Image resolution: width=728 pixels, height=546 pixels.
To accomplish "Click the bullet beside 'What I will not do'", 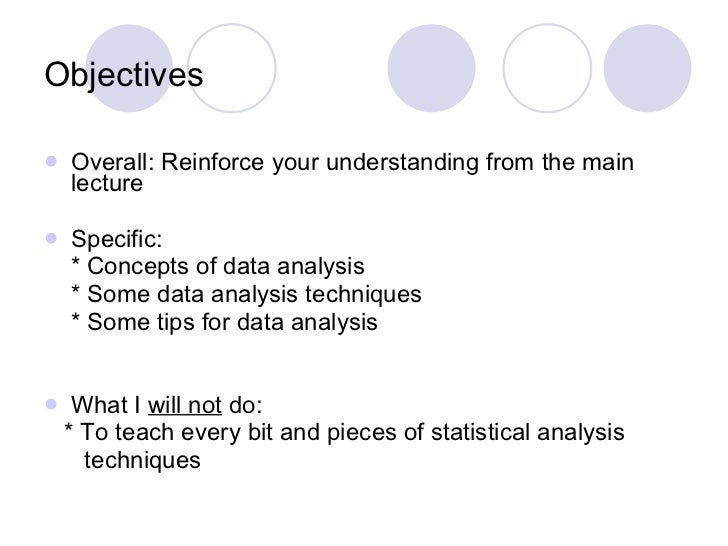I will point(51,404).
